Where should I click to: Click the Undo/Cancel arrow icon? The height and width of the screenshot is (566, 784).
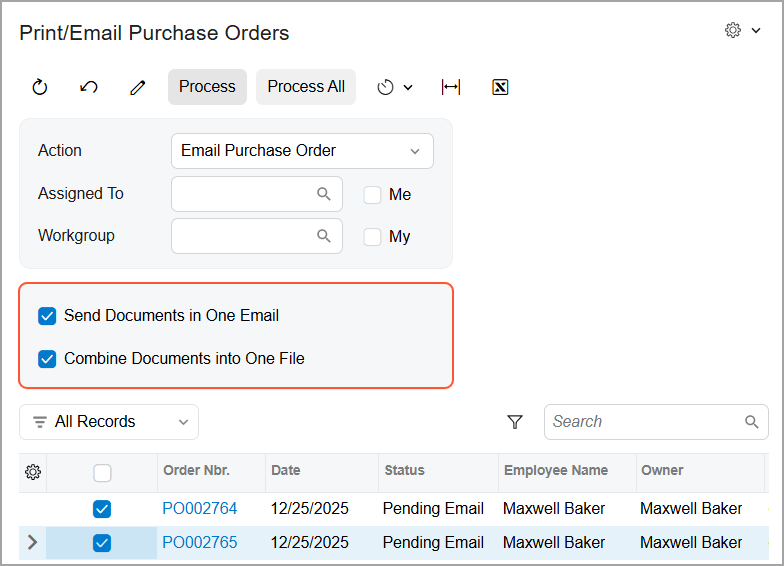point(89,87)
